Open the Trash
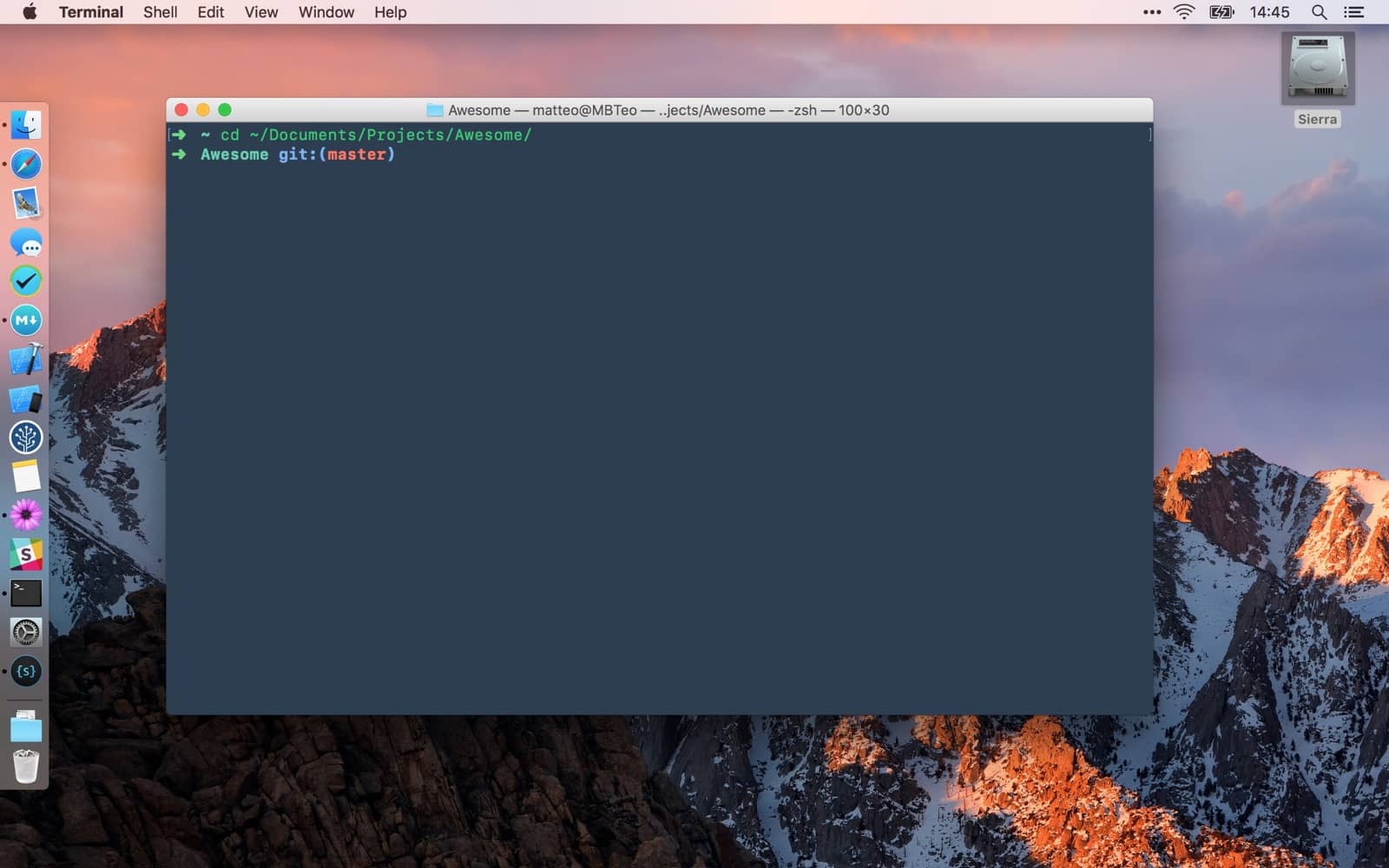The image size is (1389, 868). 25,766
